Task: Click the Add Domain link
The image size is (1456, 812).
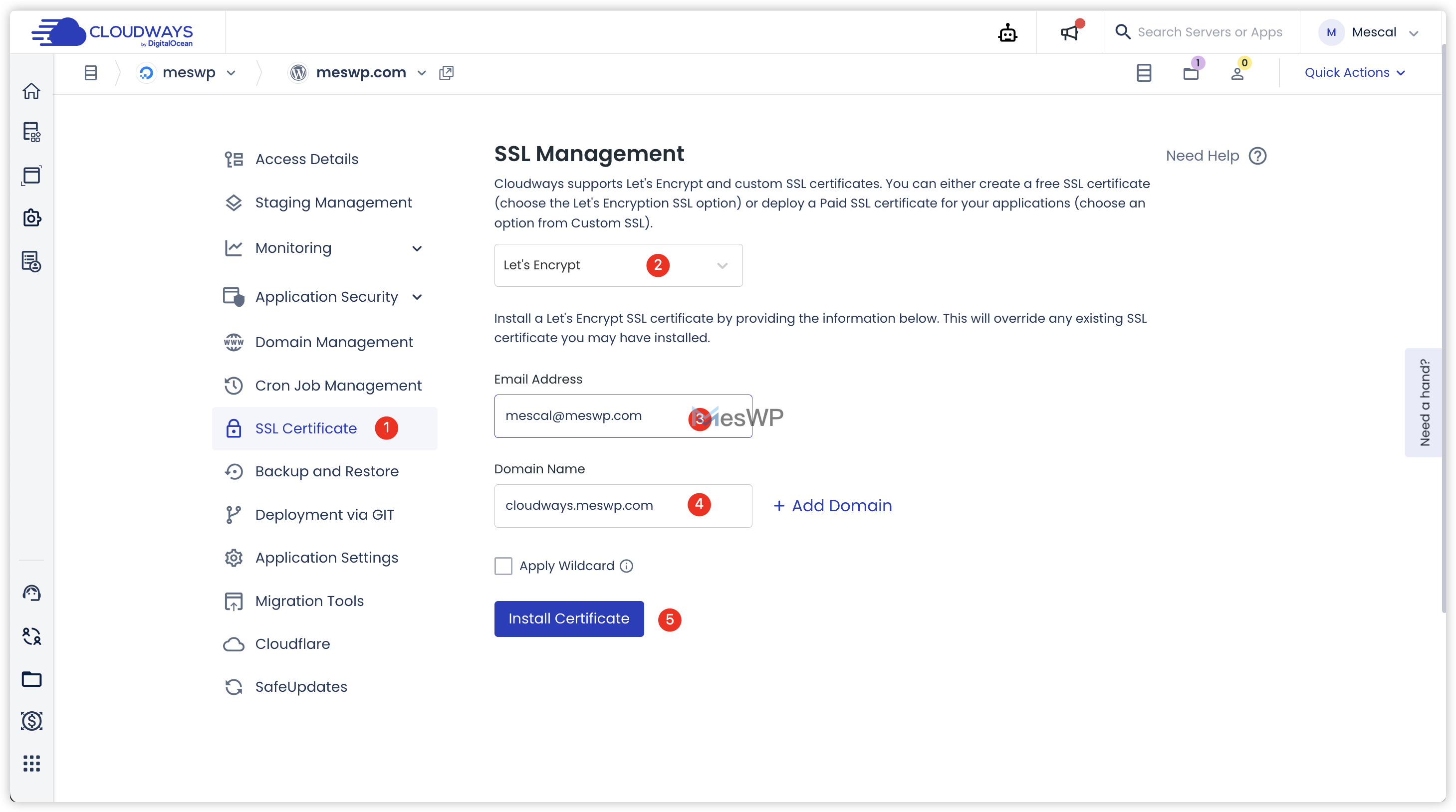Action: pos(833,506)
